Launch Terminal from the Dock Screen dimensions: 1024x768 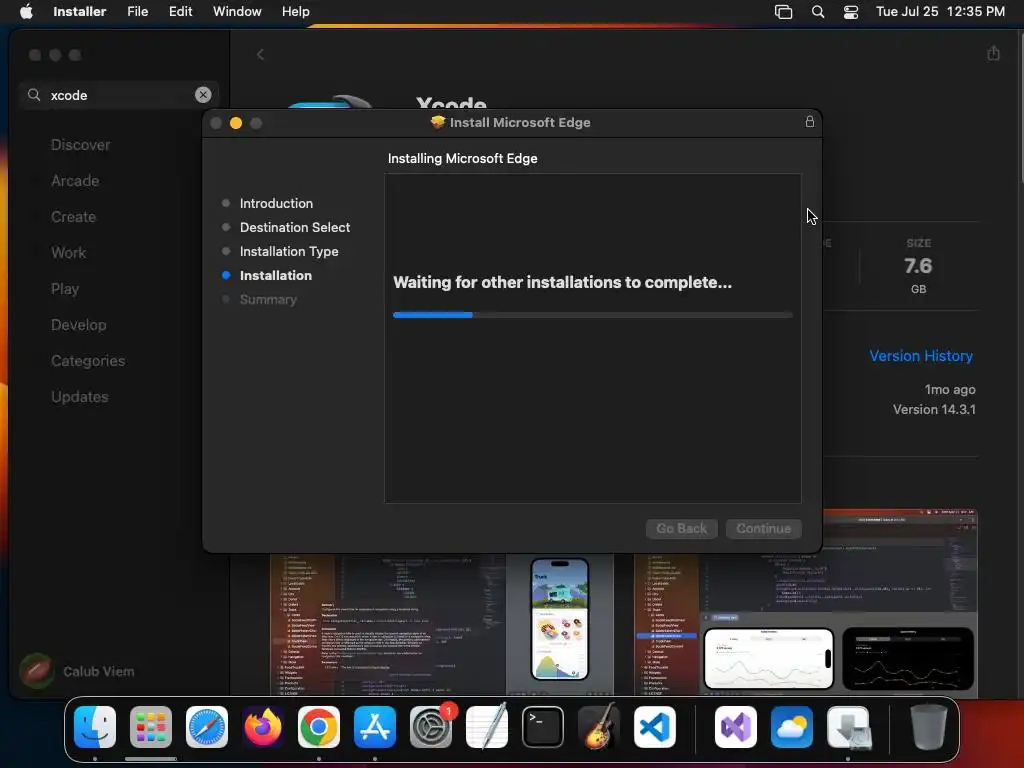click(543, 727)
